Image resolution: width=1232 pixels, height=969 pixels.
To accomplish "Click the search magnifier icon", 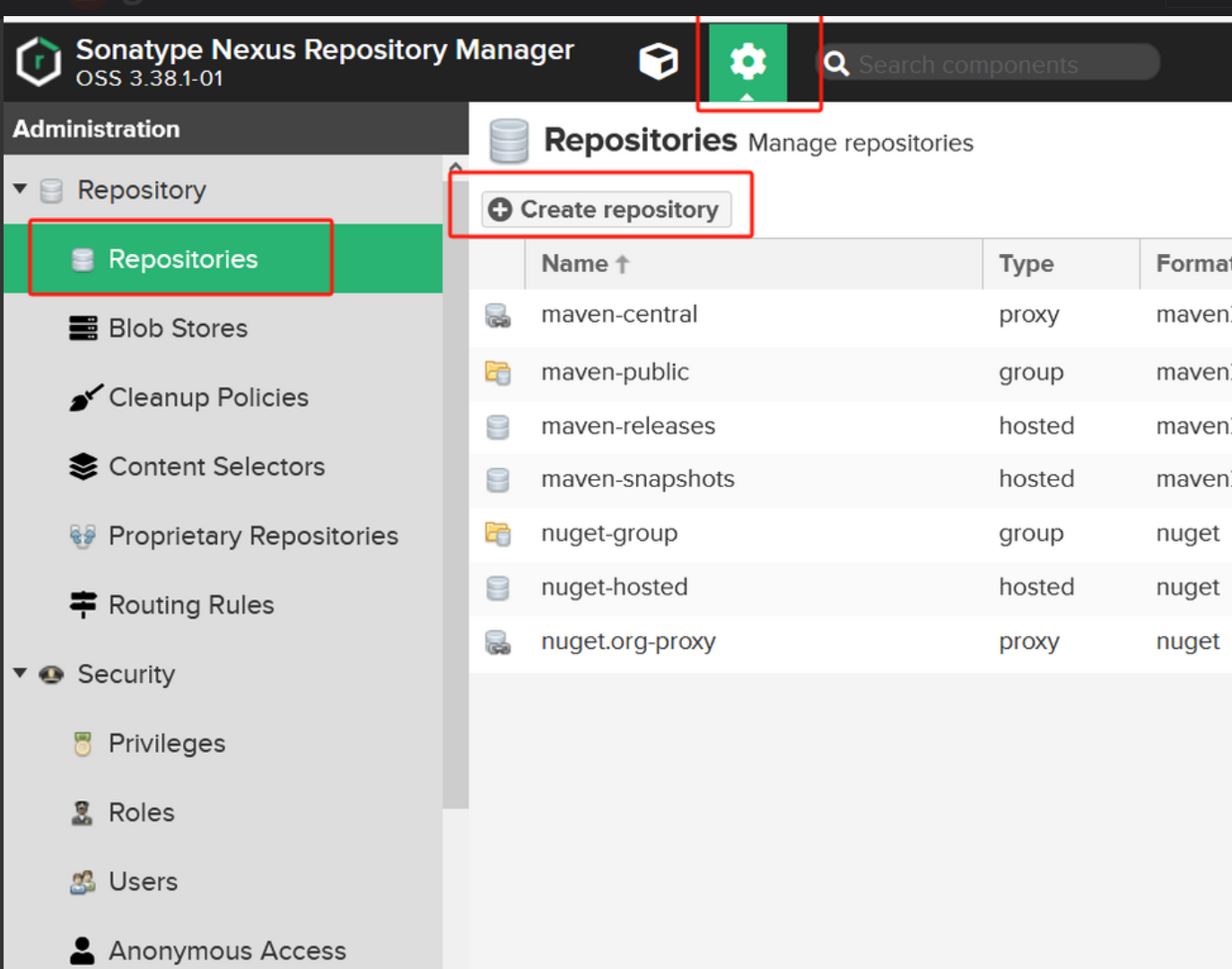I will pos(836,64).
